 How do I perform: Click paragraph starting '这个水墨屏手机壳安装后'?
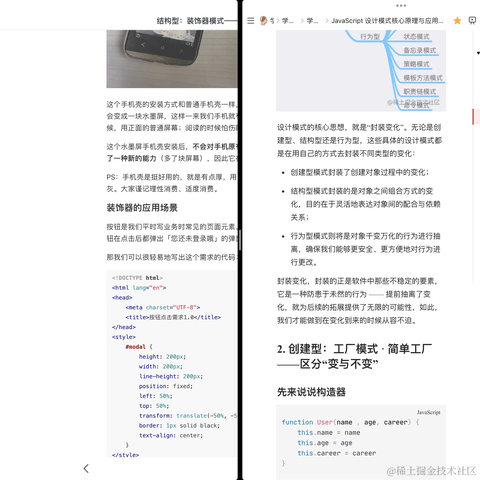pos(172,152)
